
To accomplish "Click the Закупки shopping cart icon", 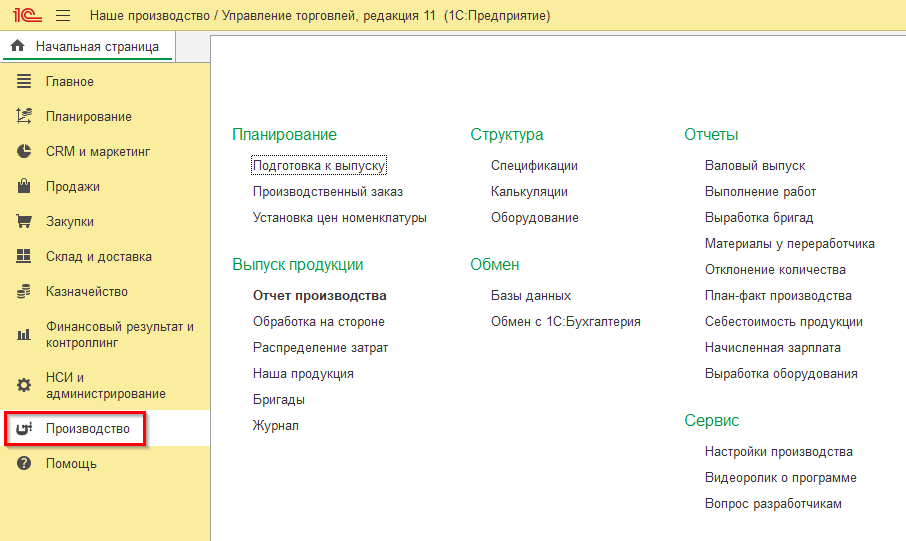I will [25, 222].
